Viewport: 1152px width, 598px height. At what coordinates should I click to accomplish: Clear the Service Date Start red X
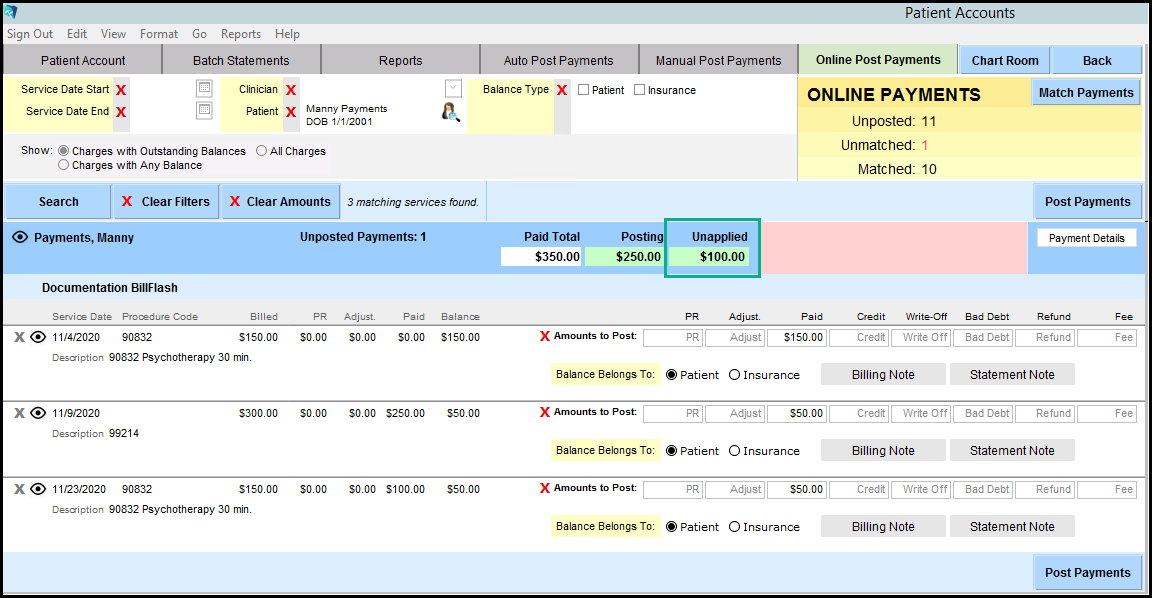(121, 90)
